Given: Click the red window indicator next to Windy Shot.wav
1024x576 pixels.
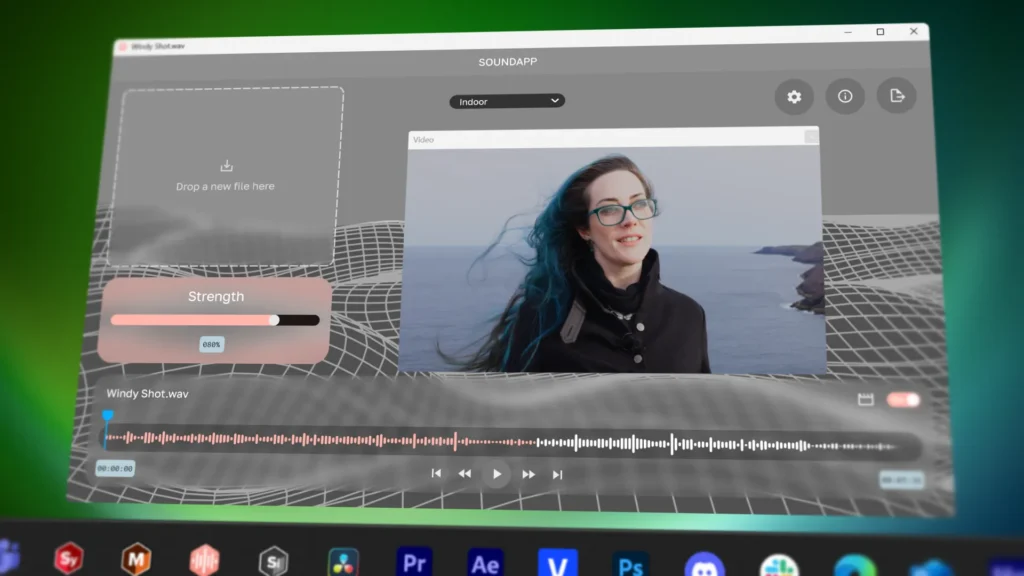Looking at the screenshot, I should 122,46.
